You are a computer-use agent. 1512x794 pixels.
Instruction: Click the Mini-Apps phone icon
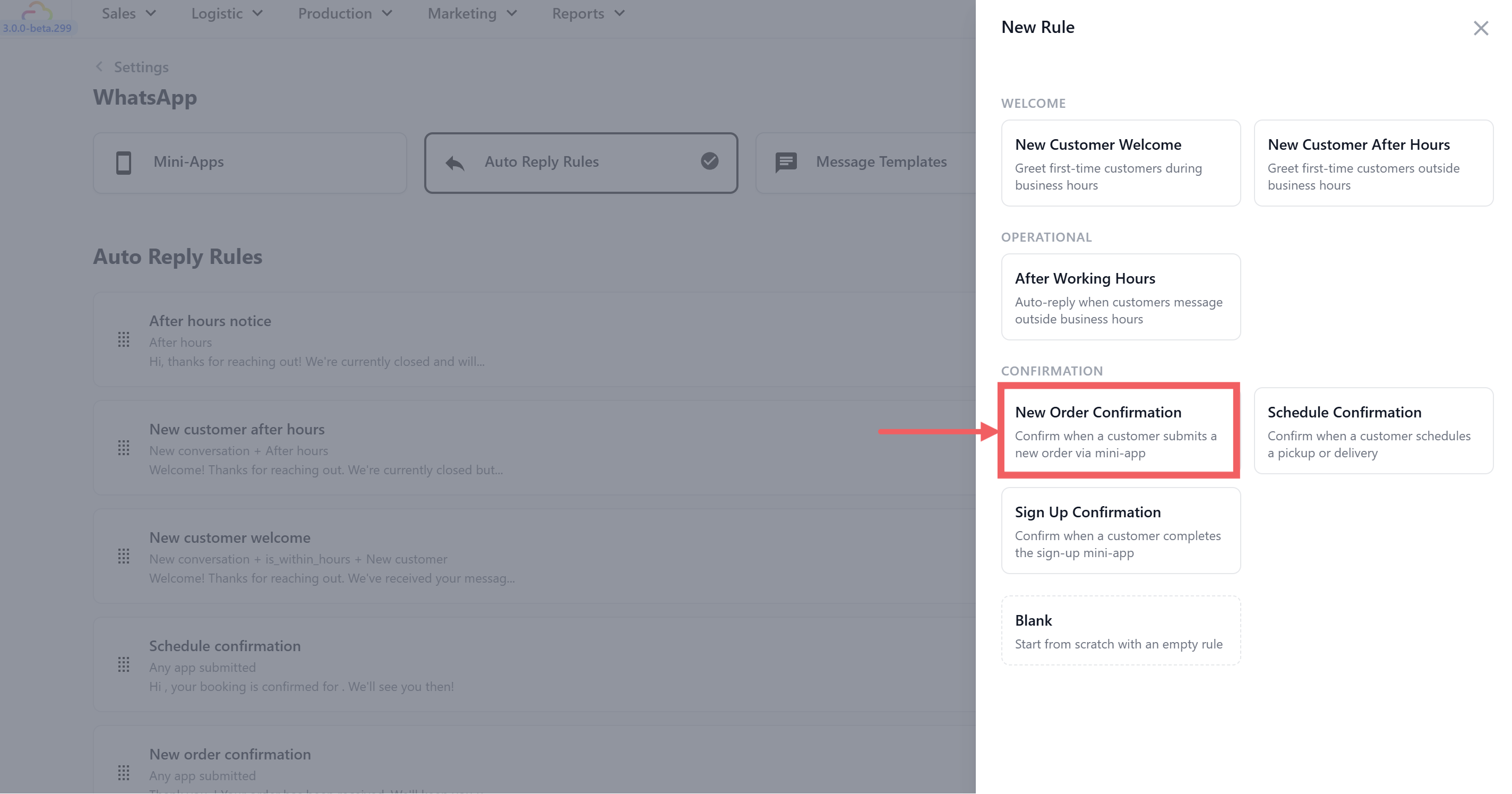pyautogui.click(x=123, y=163)
